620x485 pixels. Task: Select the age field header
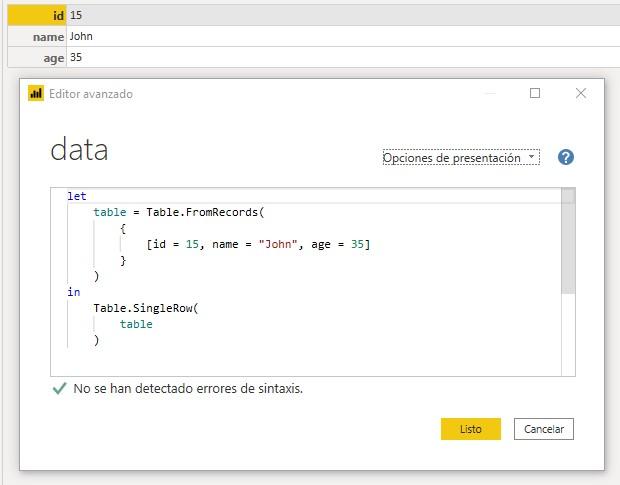(x=37, y=58)
